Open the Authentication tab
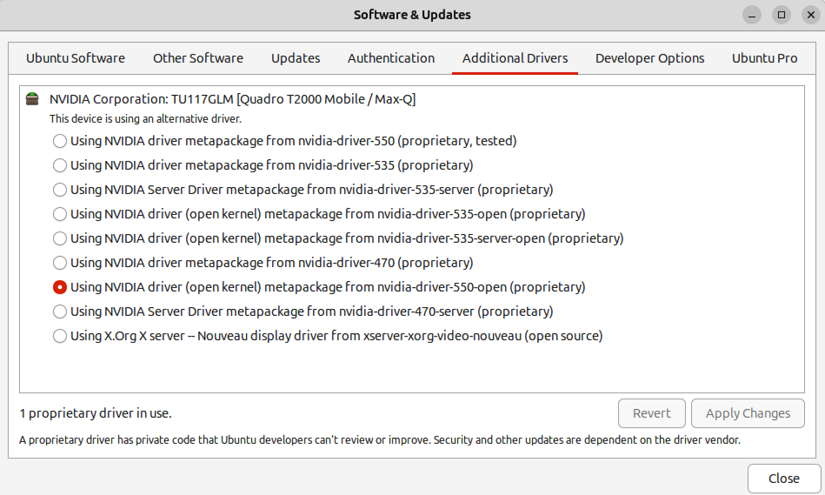 click(x=391, y=58)
